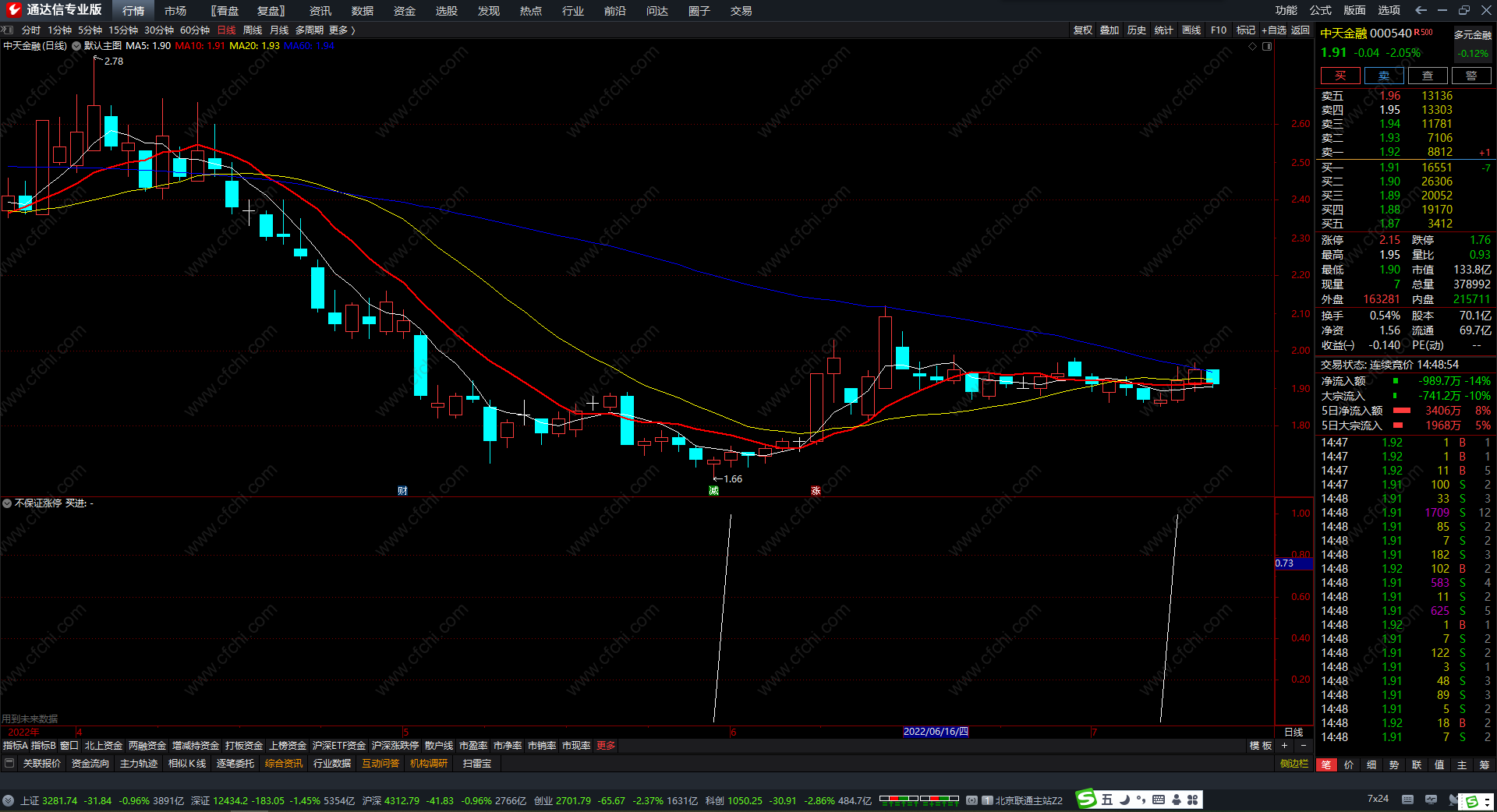Click the keyboard icon beside 7x24

click(1407, 800)
